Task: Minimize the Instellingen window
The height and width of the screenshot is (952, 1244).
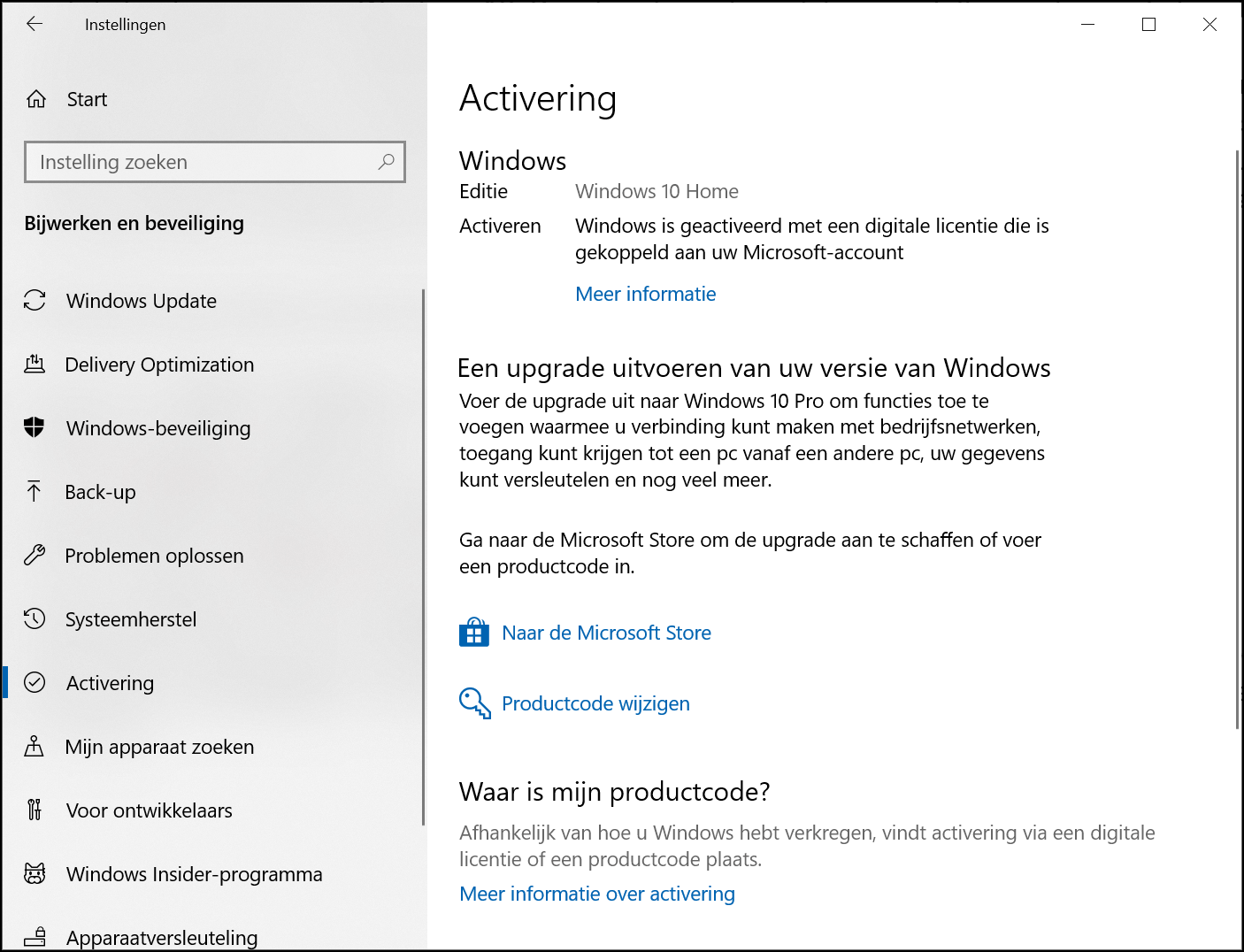Action: pos(1088,24)
